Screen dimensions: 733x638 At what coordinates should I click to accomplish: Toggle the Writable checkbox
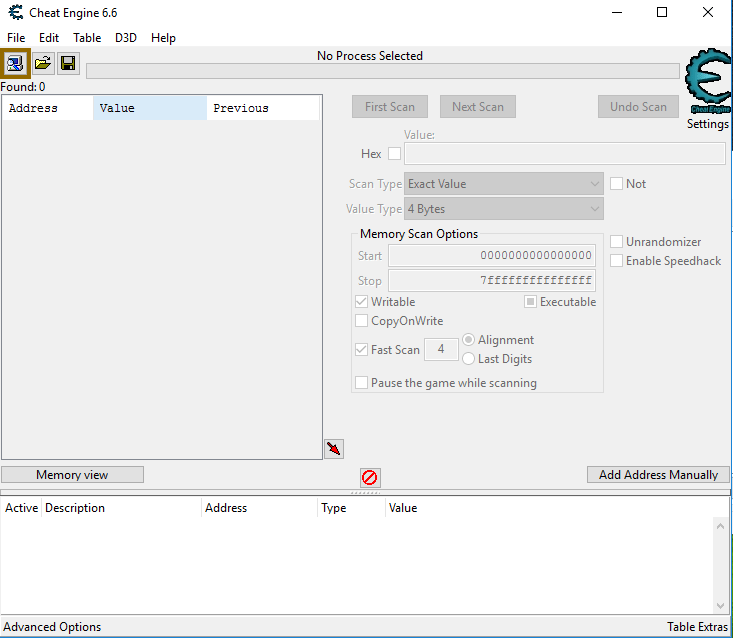click(361, 302)
